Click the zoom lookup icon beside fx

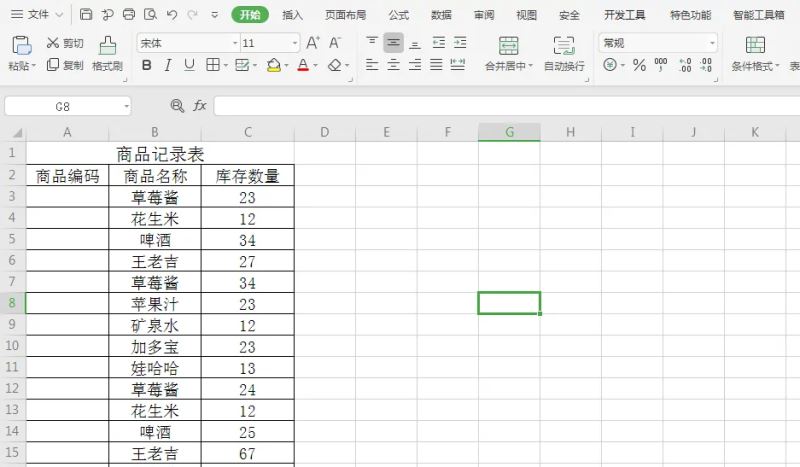177,106
